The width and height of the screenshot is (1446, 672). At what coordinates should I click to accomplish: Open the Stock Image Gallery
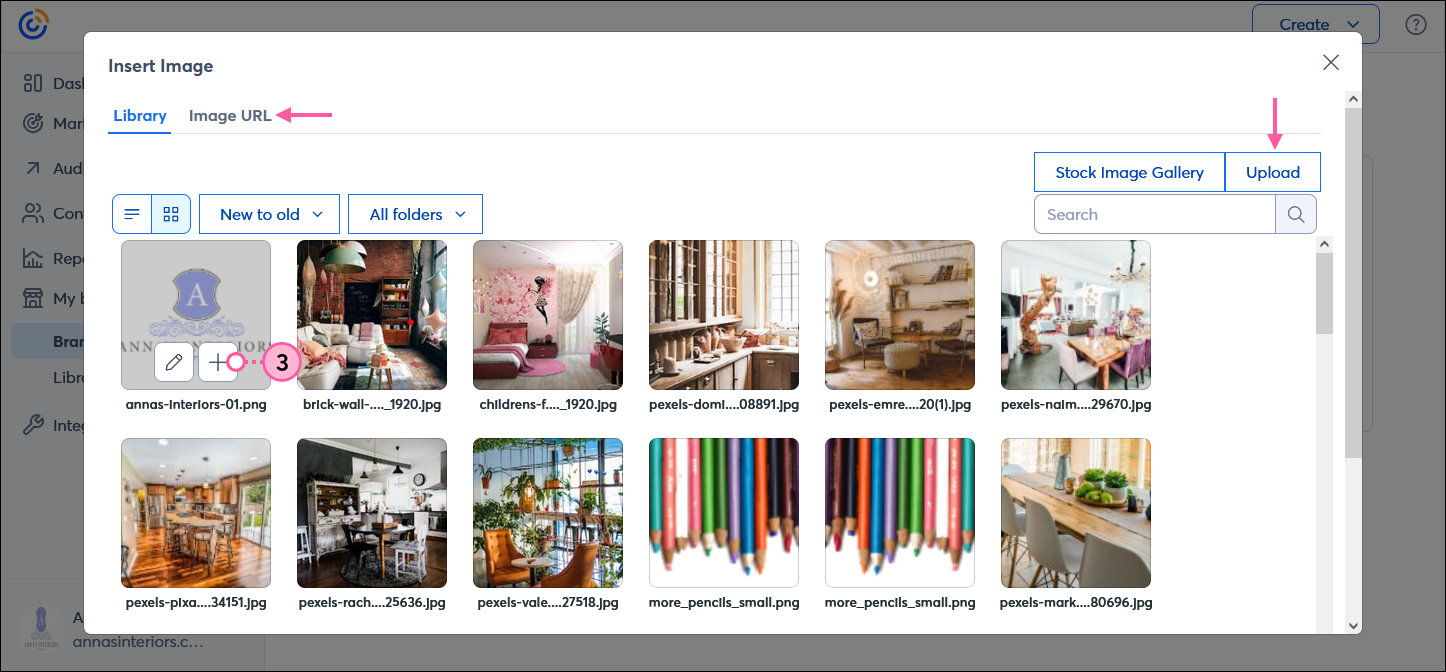pos(1129,172)
